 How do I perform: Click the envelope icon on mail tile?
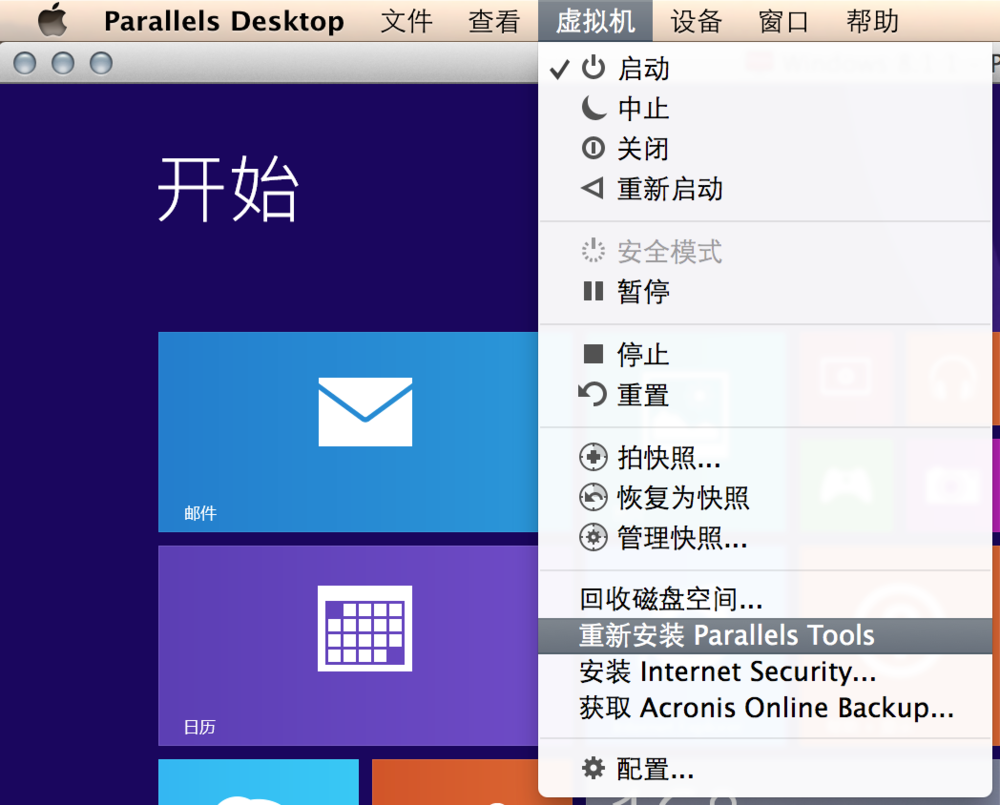pos(365,411)
